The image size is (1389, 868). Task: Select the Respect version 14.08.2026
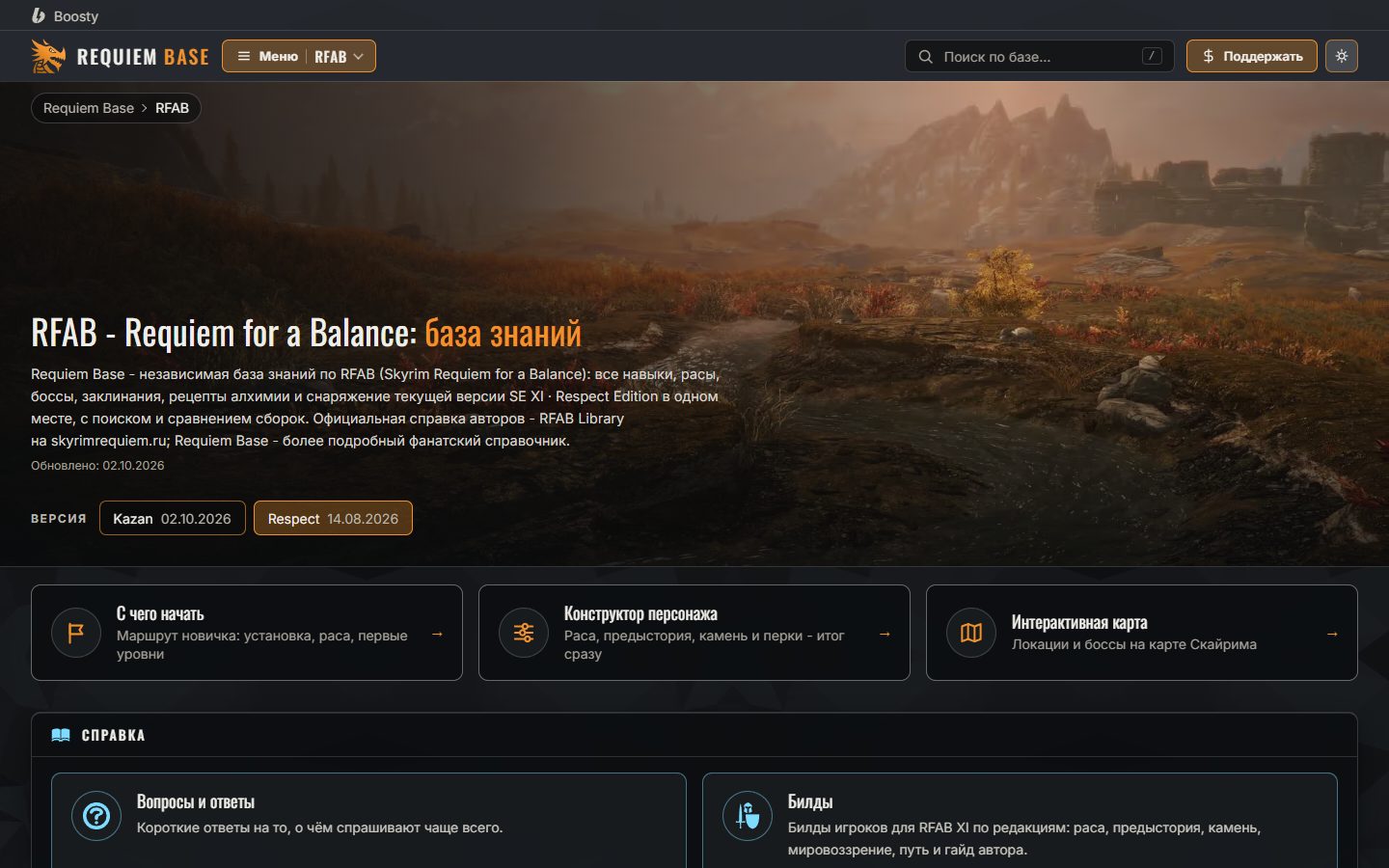[x=333, y=518]
